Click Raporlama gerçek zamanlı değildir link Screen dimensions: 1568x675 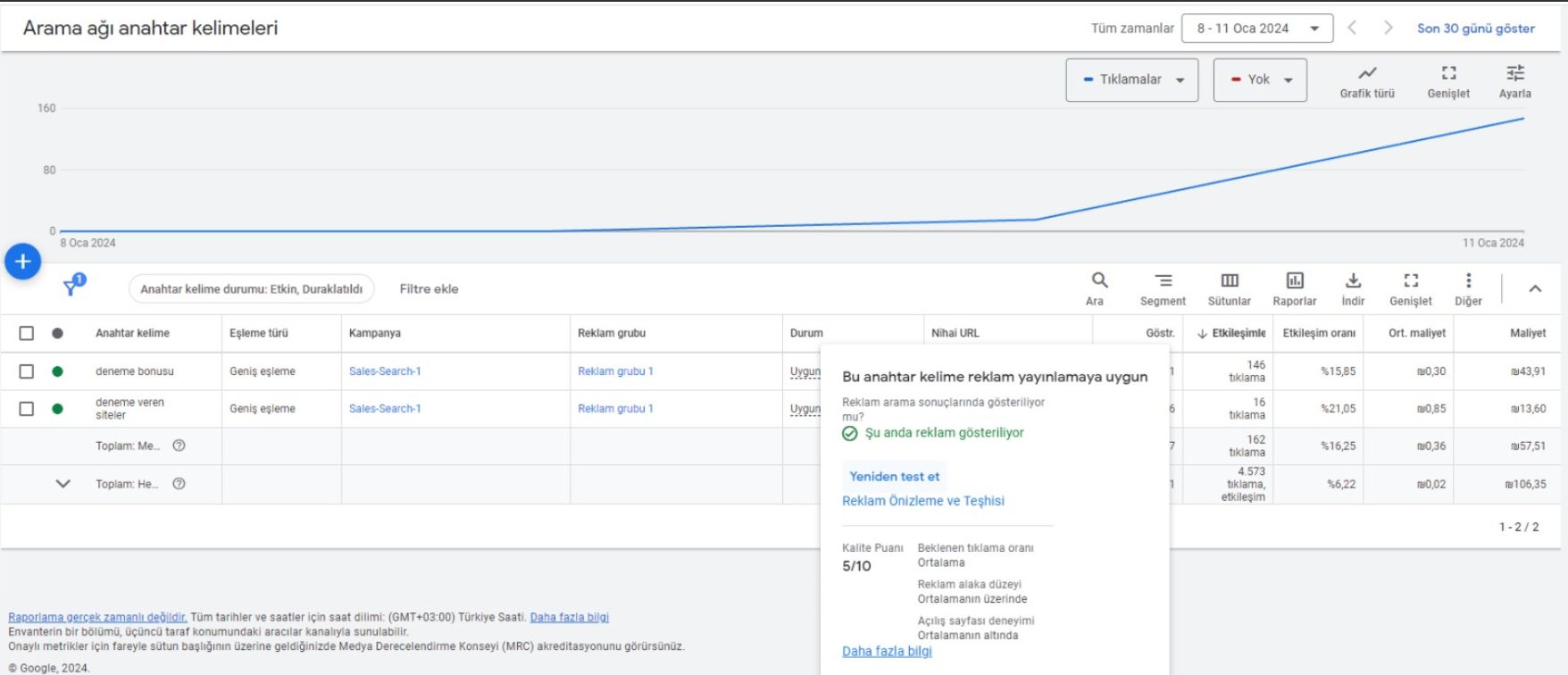97,617
